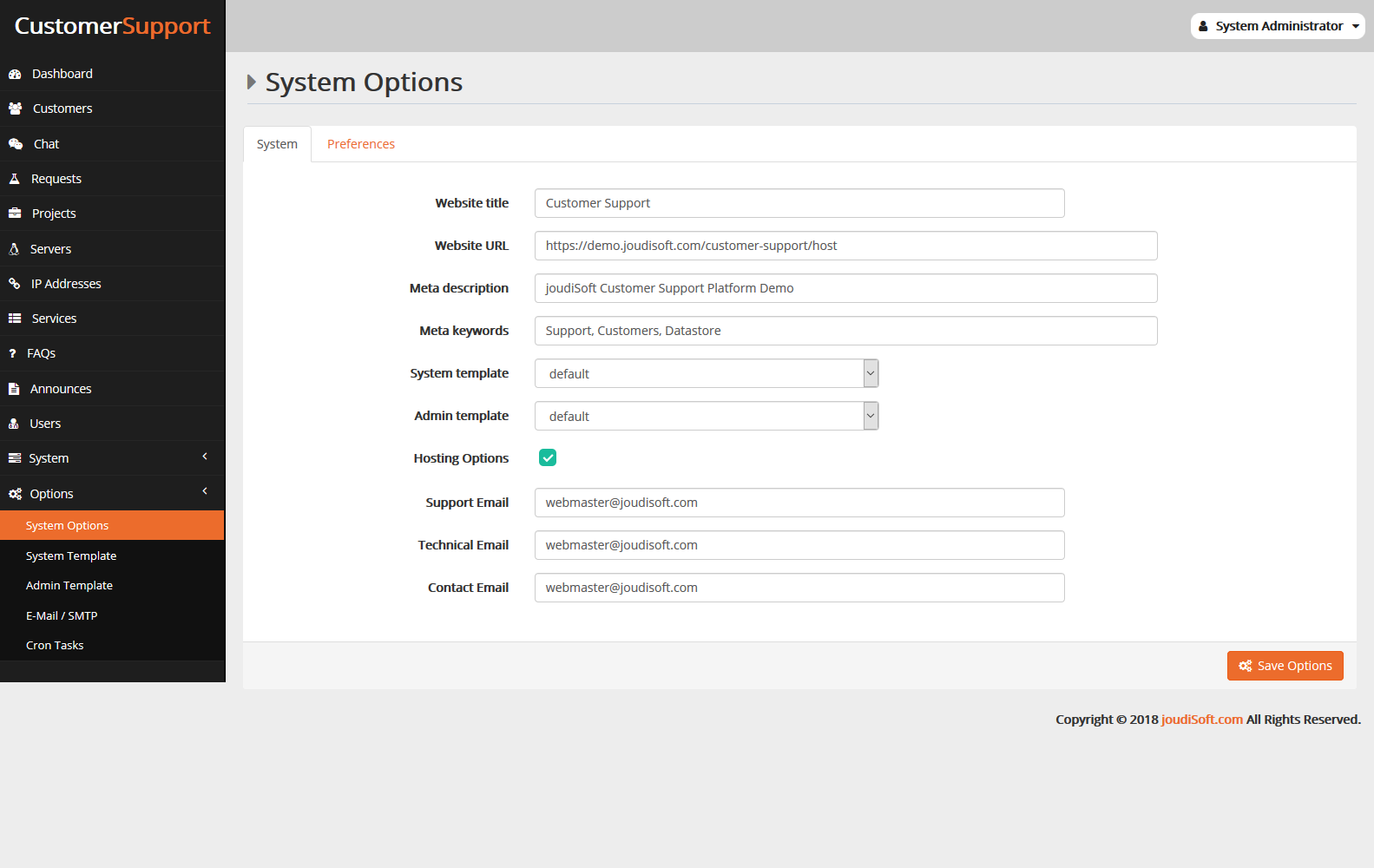Click the gears icon on Save Options
Image resolution: width=1374 pixels, height=868 pixels.
point(1246,666)
